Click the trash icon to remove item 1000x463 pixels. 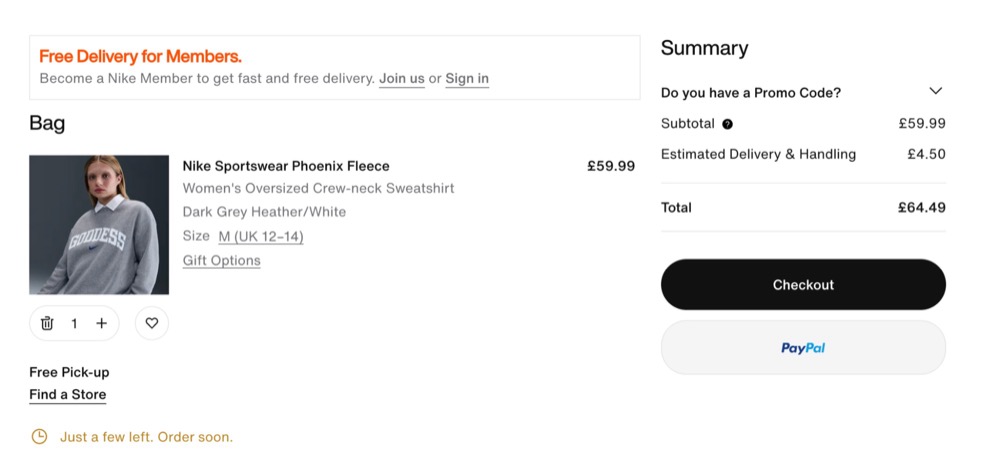tap(47, 323)
